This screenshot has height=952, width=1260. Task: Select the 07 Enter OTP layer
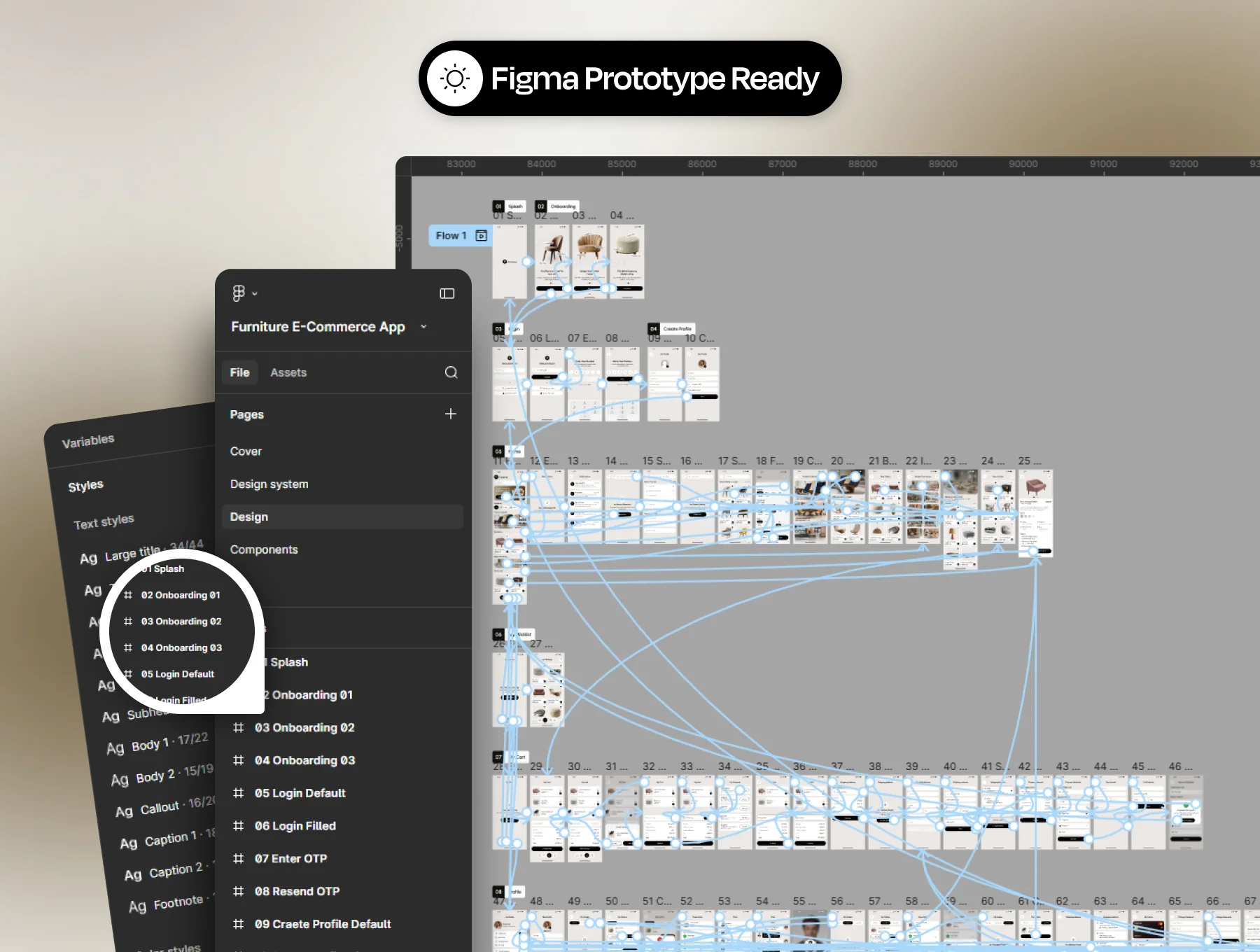[x=290, y=858]
